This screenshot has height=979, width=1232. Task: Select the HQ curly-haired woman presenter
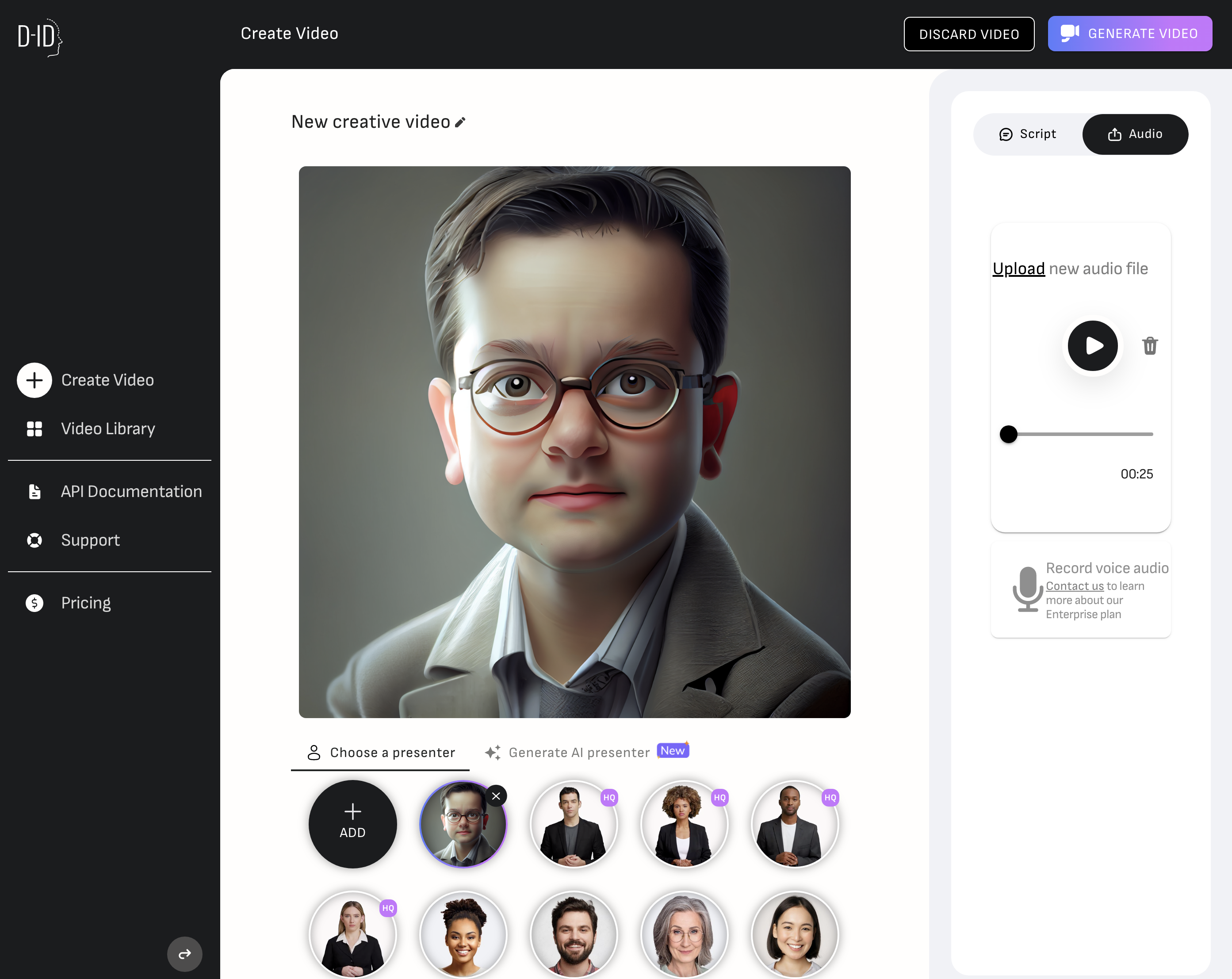684,824
